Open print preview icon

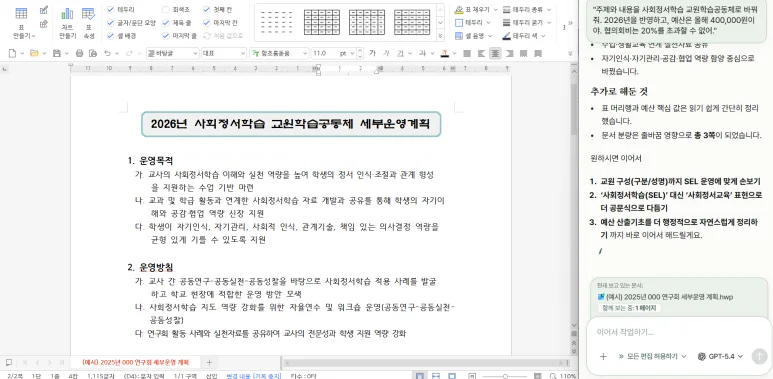(x=93, y=53)
